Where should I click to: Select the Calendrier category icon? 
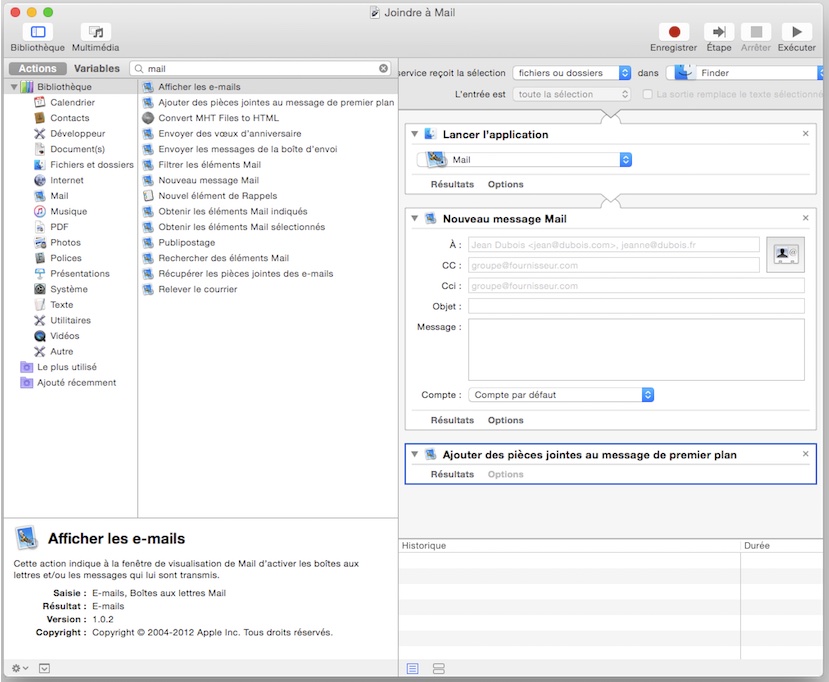click(x=40, y=102)
